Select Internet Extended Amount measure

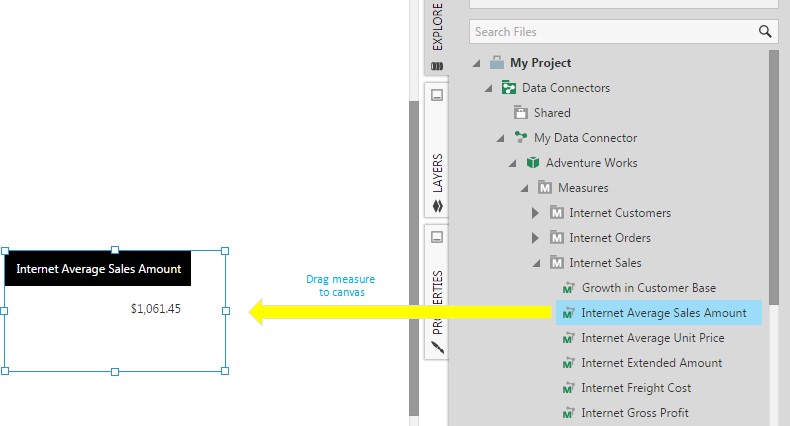click(x=651, y=363)
